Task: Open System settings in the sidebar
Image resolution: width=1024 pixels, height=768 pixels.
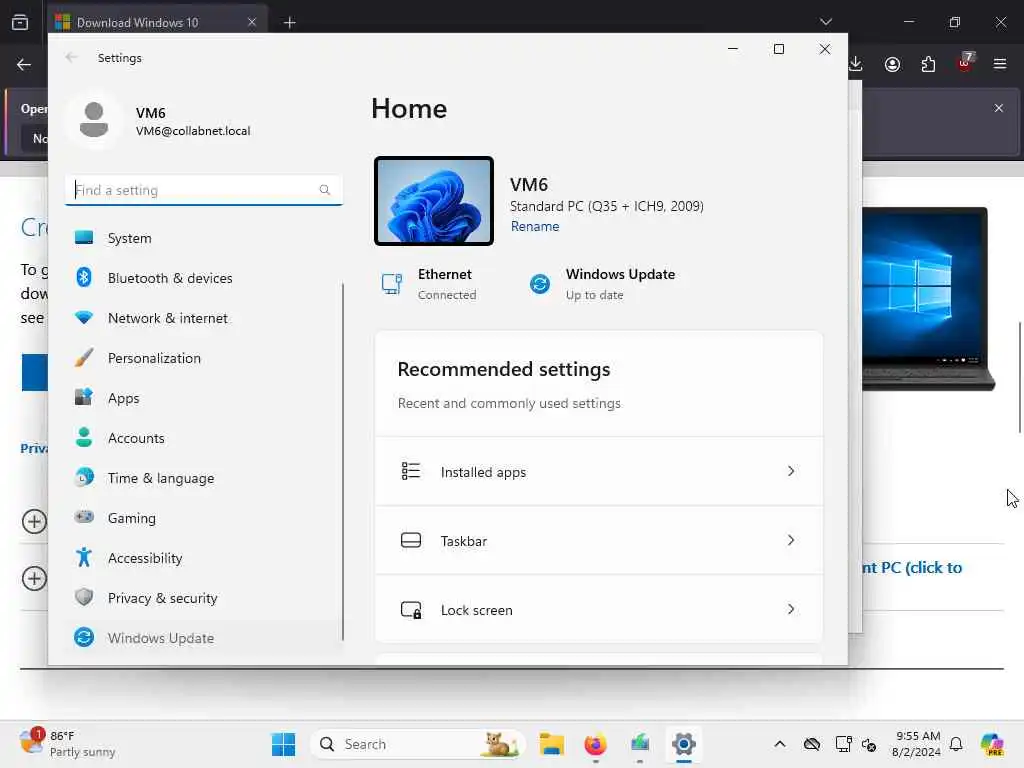Action: tap(204, 238)
